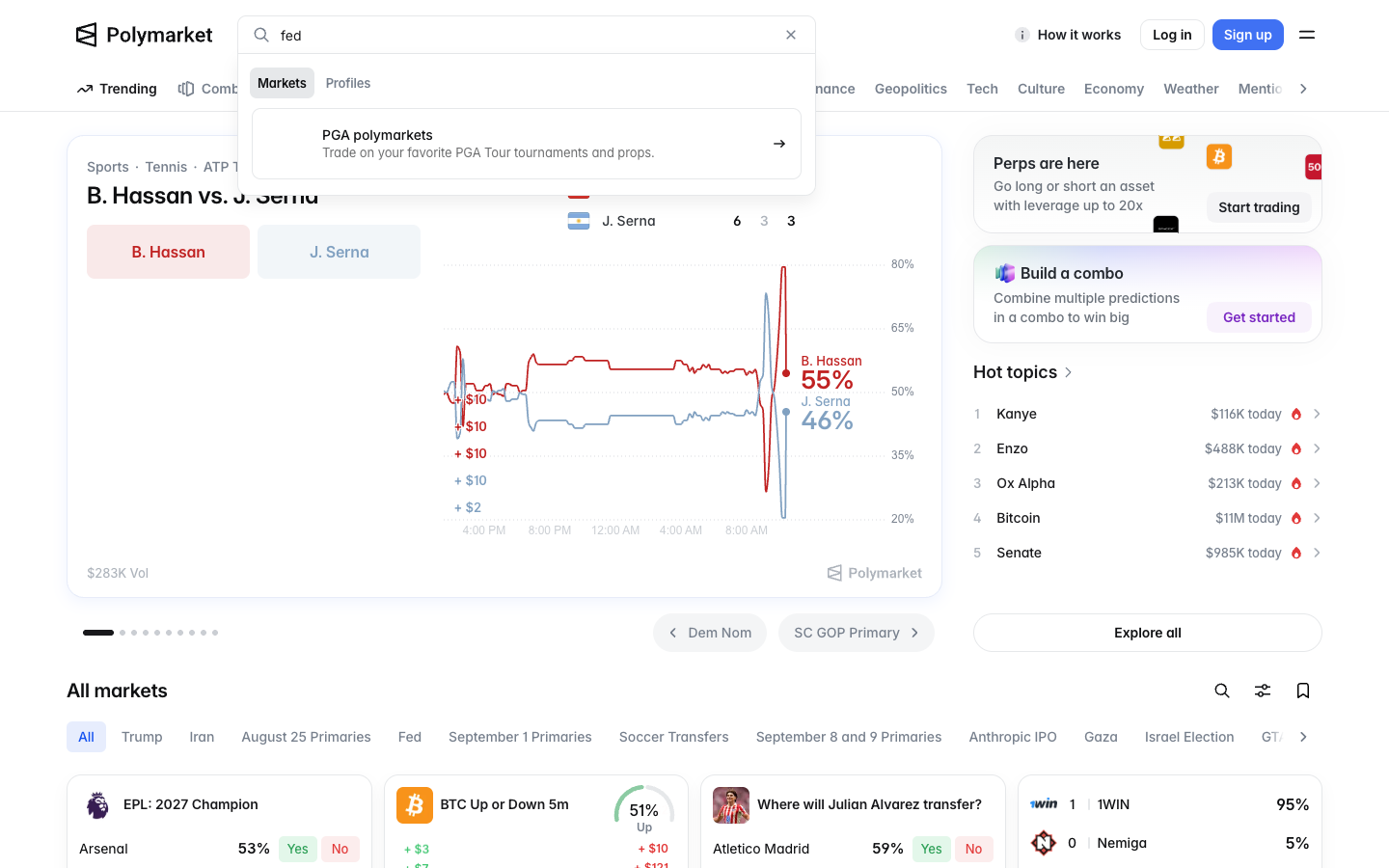
Task: Click the arrow on PGA polymarkets result
Action: click(x=779, y=144)
